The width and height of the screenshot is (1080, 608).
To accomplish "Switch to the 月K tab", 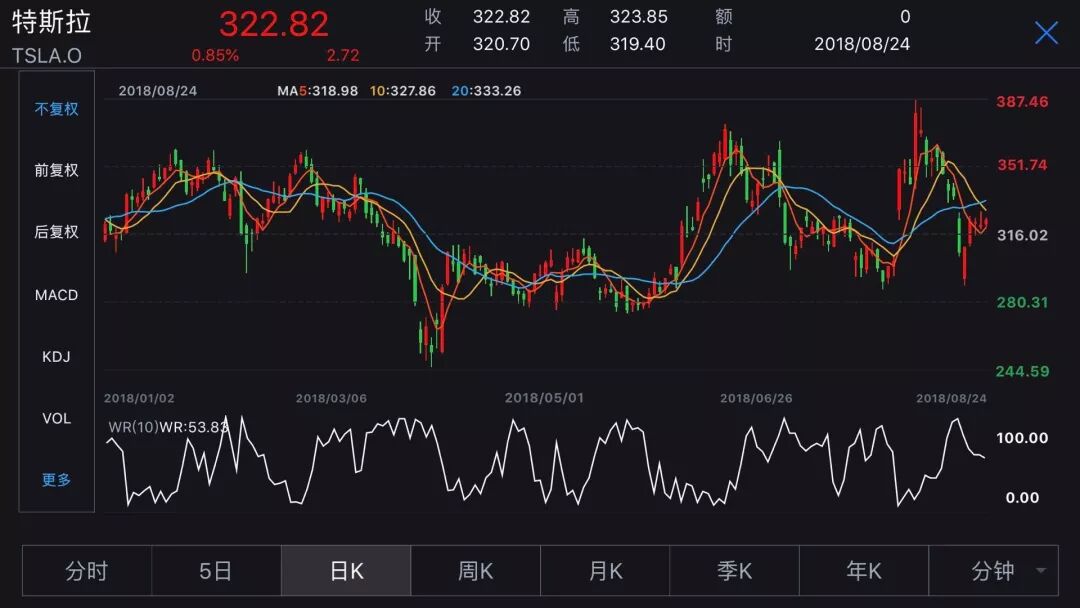I will point(605,571).
